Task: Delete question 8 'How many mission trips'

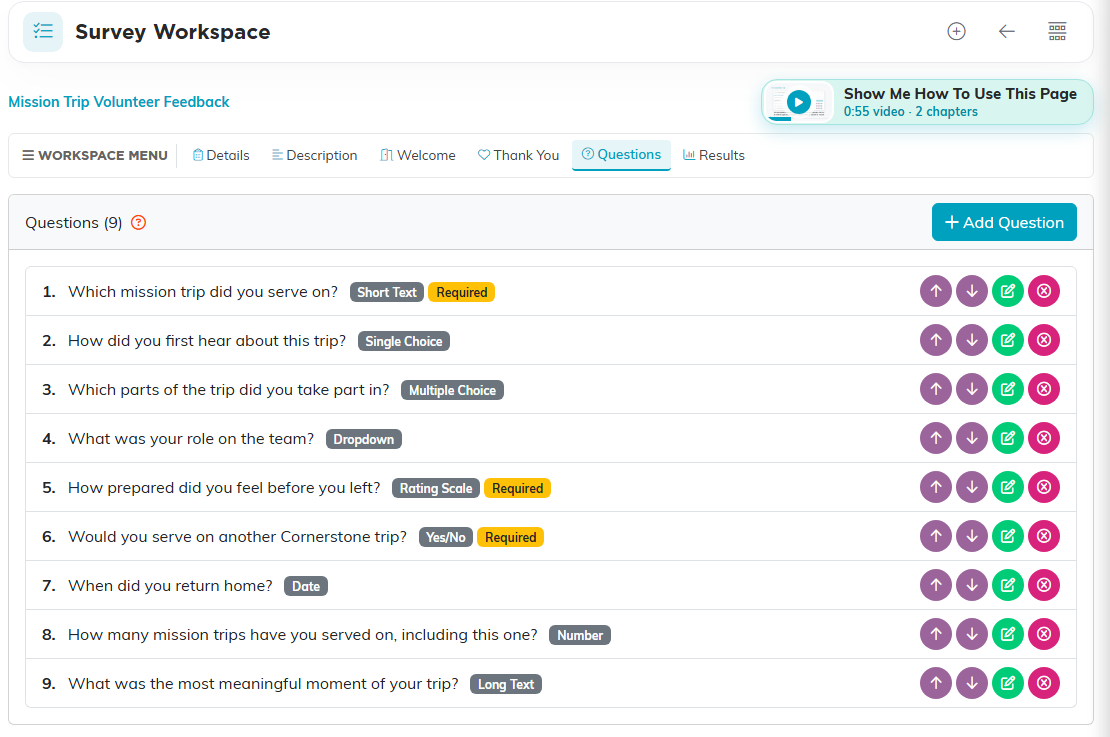Action: point(1044,634)
